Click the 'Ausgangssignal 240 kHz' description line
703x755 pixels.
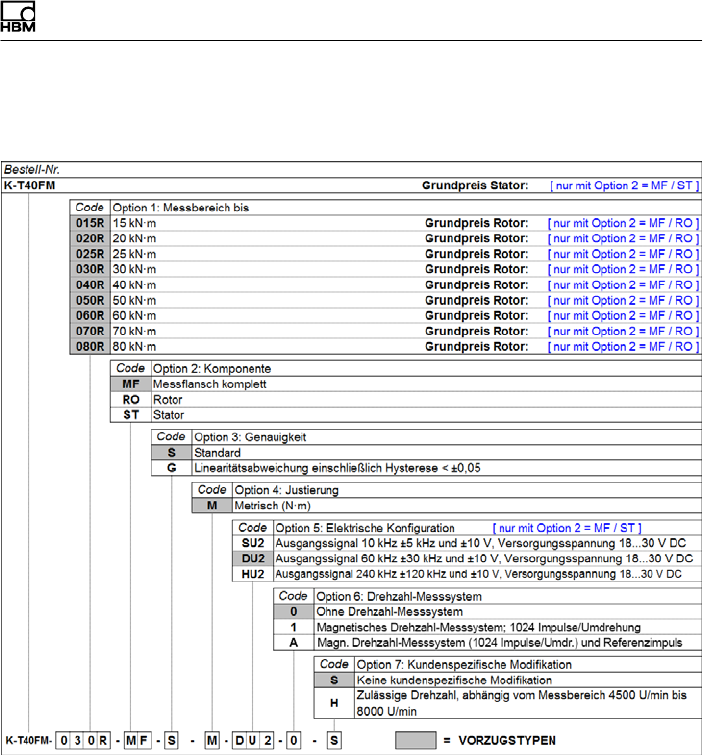[x=479, y=574]
